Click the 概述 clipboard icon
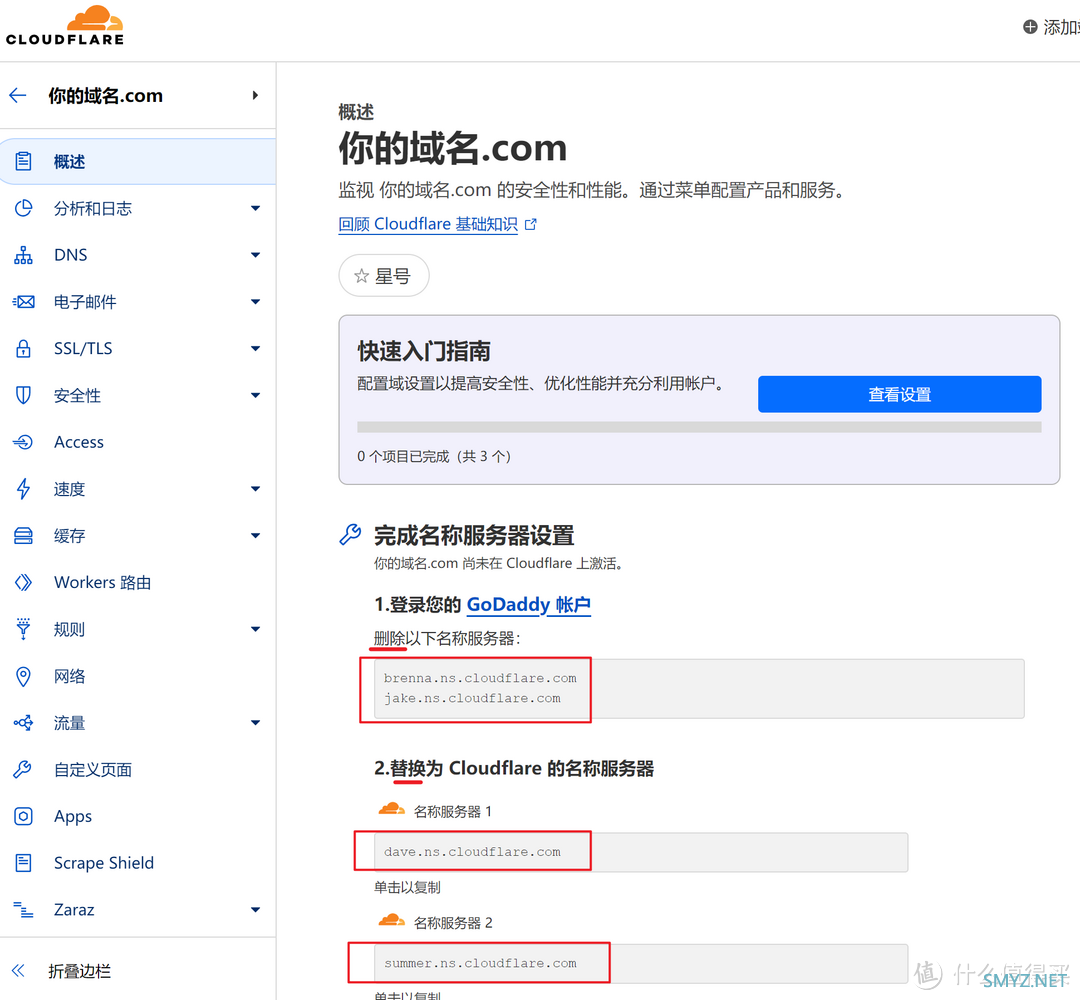This screenshot has height=1000, width=1080. 23,161
